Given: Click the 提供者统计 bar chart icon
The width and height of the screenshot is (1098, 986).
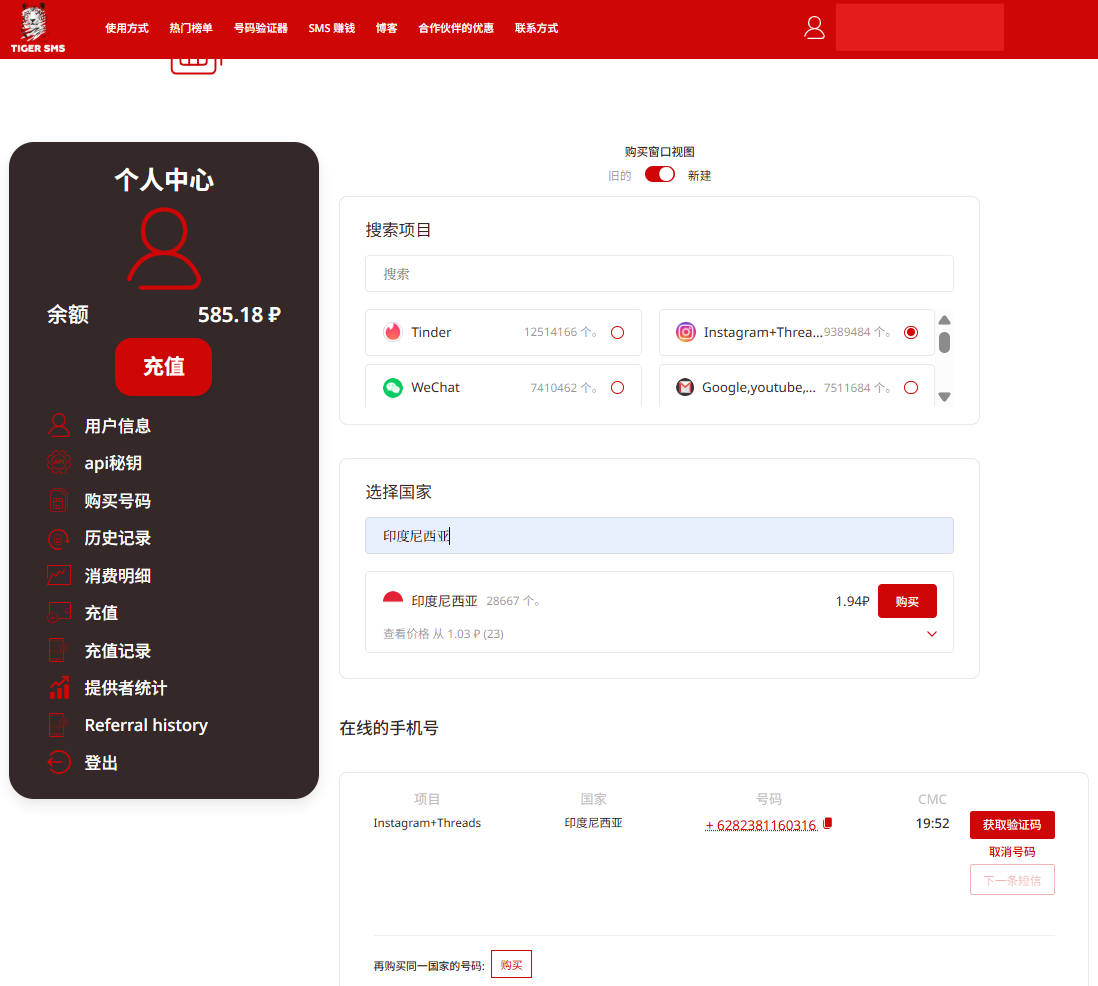Looking at the screenshot, I should point(59,687).
